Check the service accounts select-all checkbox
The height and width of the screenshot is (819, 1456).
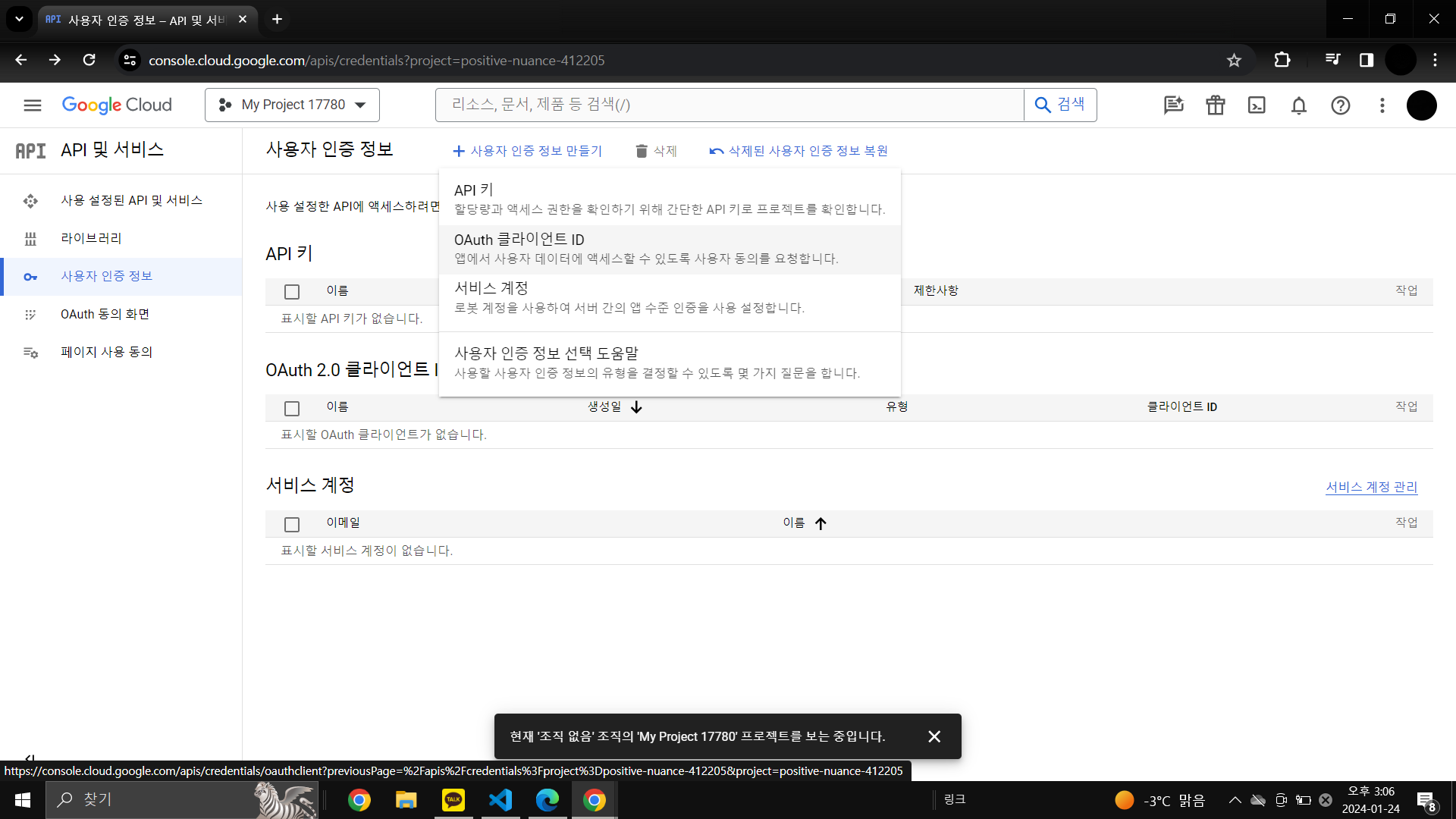click(292, 525)
